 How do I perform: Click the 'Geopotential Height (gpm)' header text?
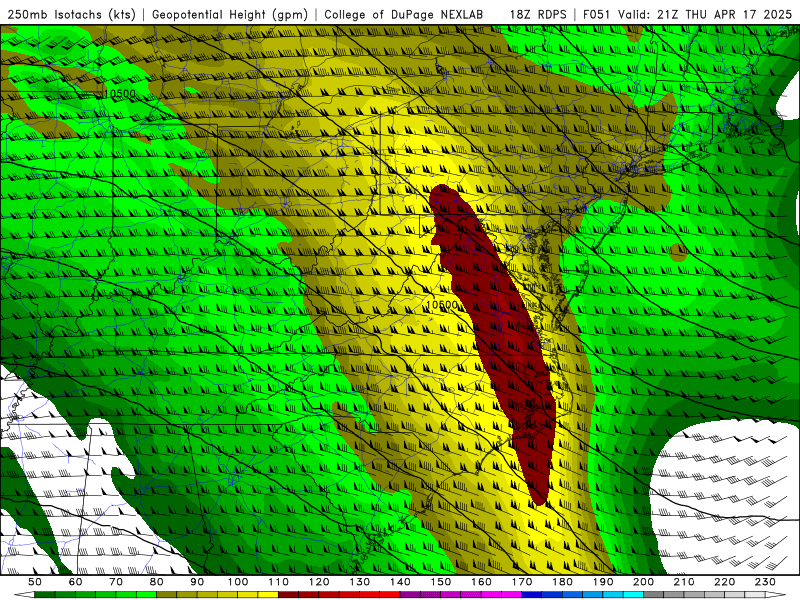tap(230, 14)
